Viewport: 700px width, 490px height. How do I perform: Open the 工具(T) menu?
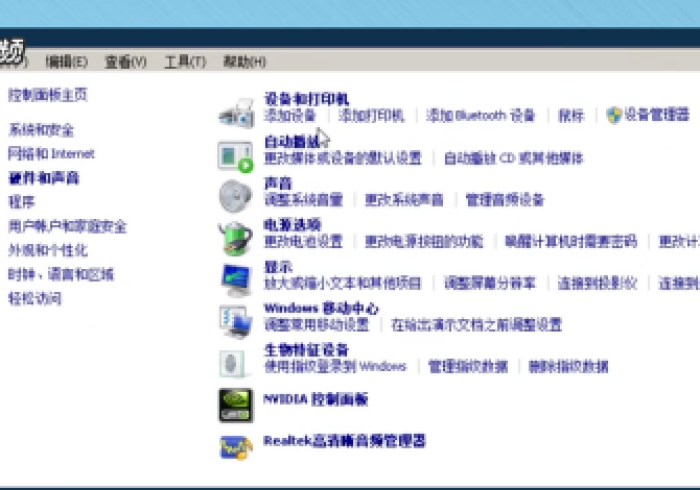click(184, 62)
